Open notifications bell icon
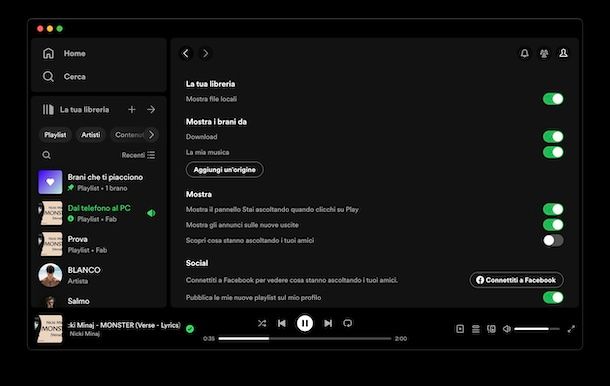This screenshot has height=386, width=610. pos(524,53)
